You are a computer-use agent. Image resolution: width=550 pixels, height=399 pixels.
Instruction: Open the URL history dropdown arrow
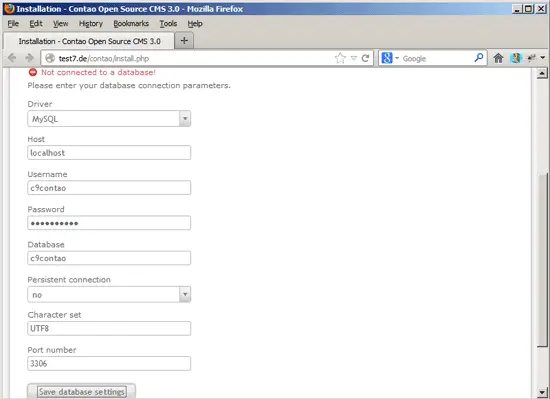[354, 58]
